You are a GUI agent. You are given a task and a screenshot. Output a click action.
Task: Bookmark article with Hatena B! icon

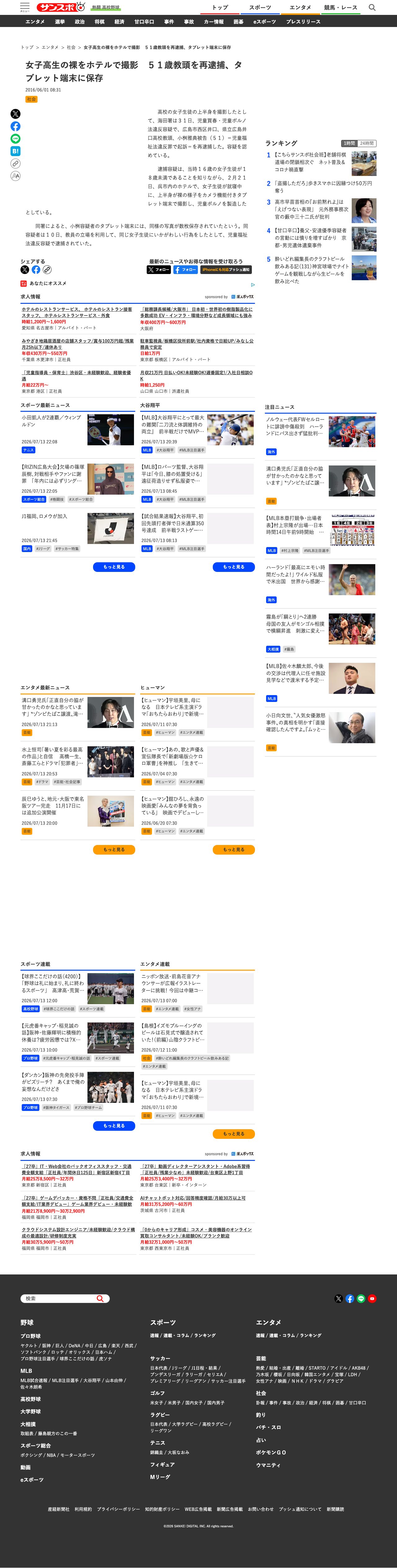pos(16,151)
